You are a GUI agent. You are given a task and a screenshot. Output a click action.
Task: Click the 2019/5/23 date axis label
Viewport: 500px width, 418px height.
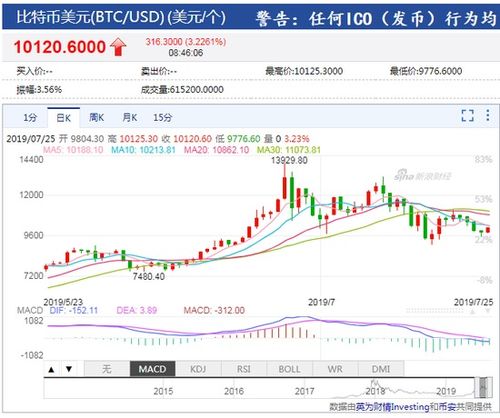[63, 302]
